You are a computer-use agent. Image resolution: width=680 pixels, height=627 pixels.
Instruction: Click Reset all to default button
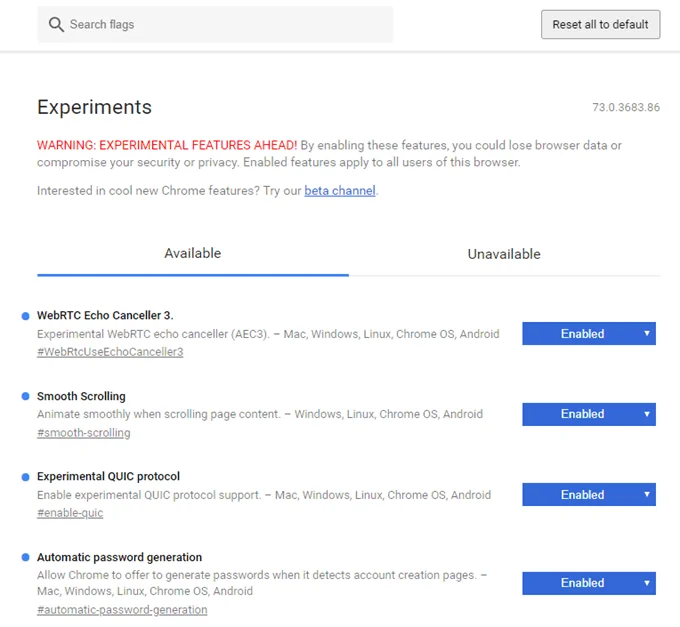click(x=600, y=24)
